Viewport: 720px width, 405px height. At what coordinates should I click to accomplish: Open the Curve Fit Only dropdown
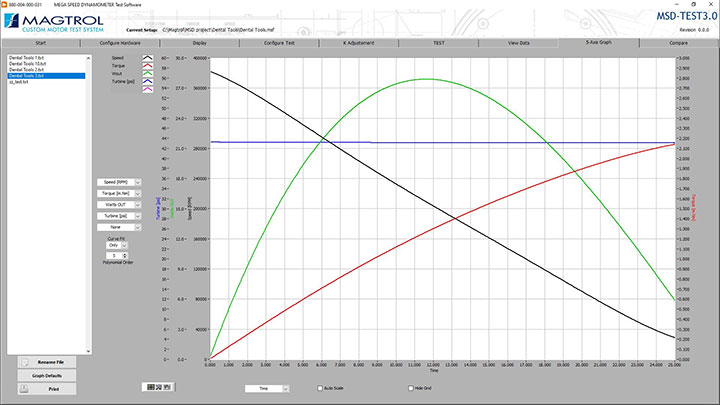point(121,246)
